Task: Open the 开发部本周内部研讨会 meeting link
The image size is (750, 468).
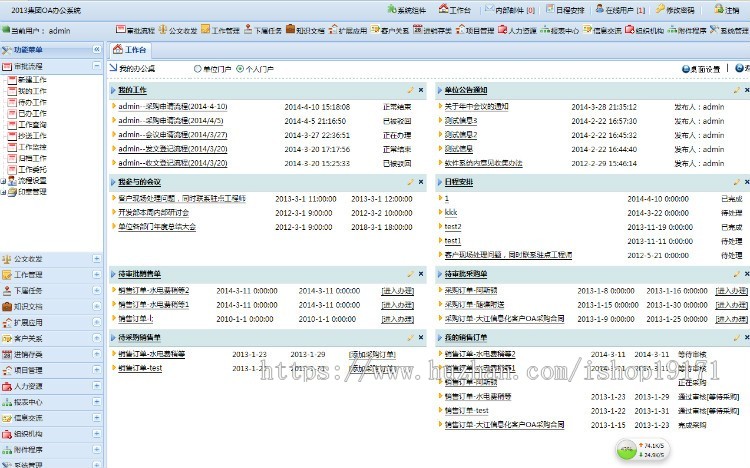Action: click(x=154, y=212)
